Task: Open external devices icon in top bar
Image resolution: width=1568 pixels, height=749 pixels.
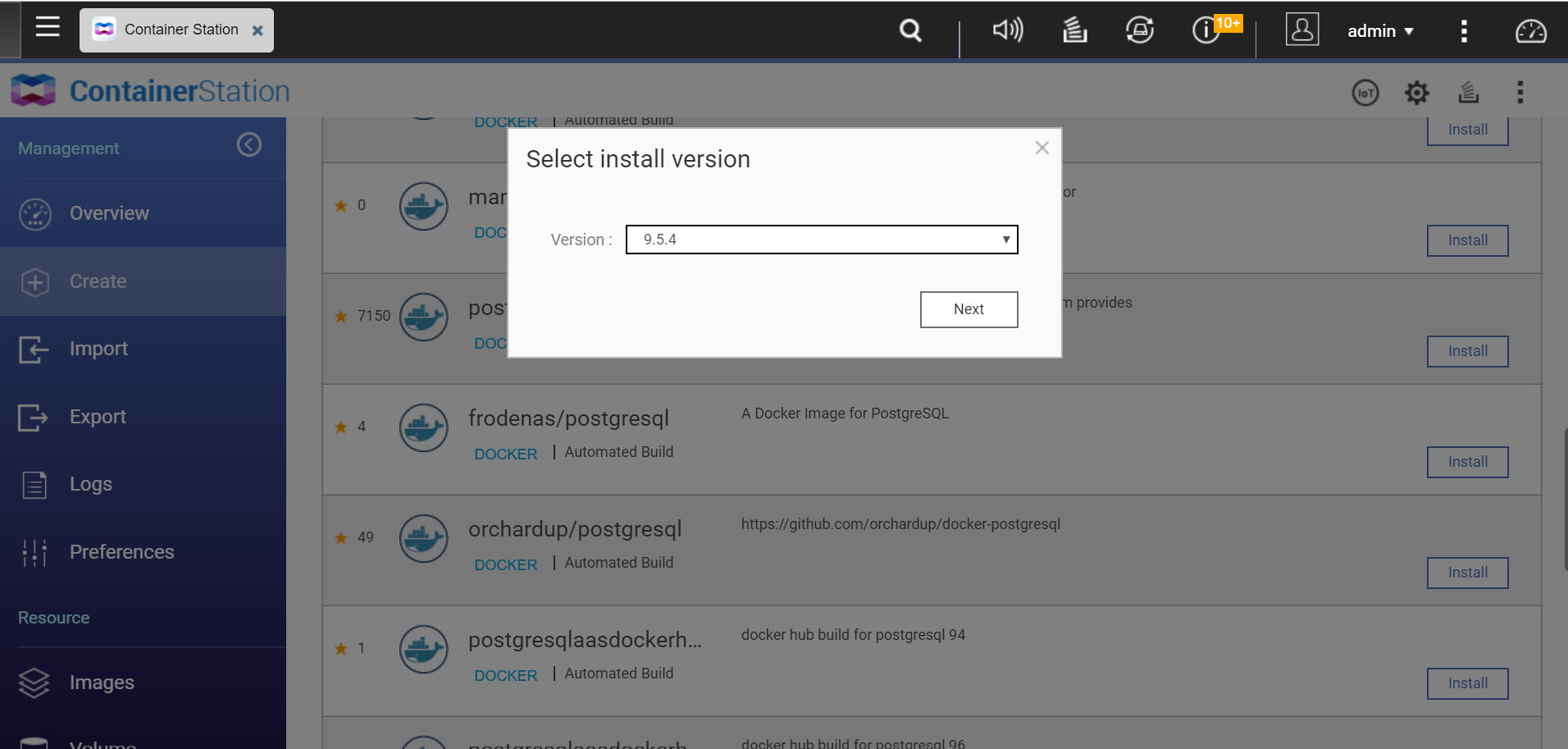Action: [x=1140, y=30]
